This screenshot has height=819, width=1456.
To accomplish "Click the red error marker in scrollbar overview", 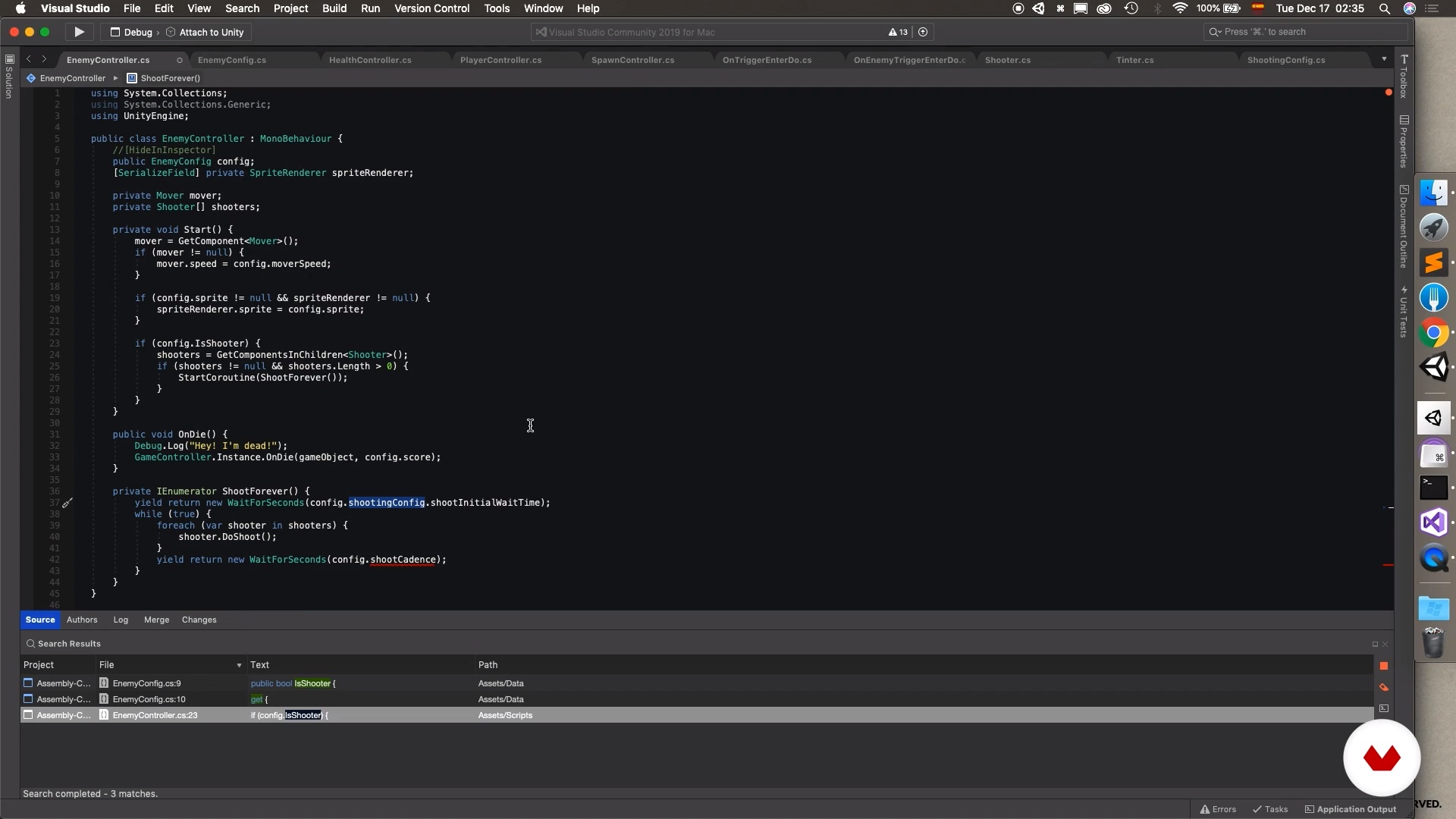I will pyautogui.click(x=1389, y=565).
